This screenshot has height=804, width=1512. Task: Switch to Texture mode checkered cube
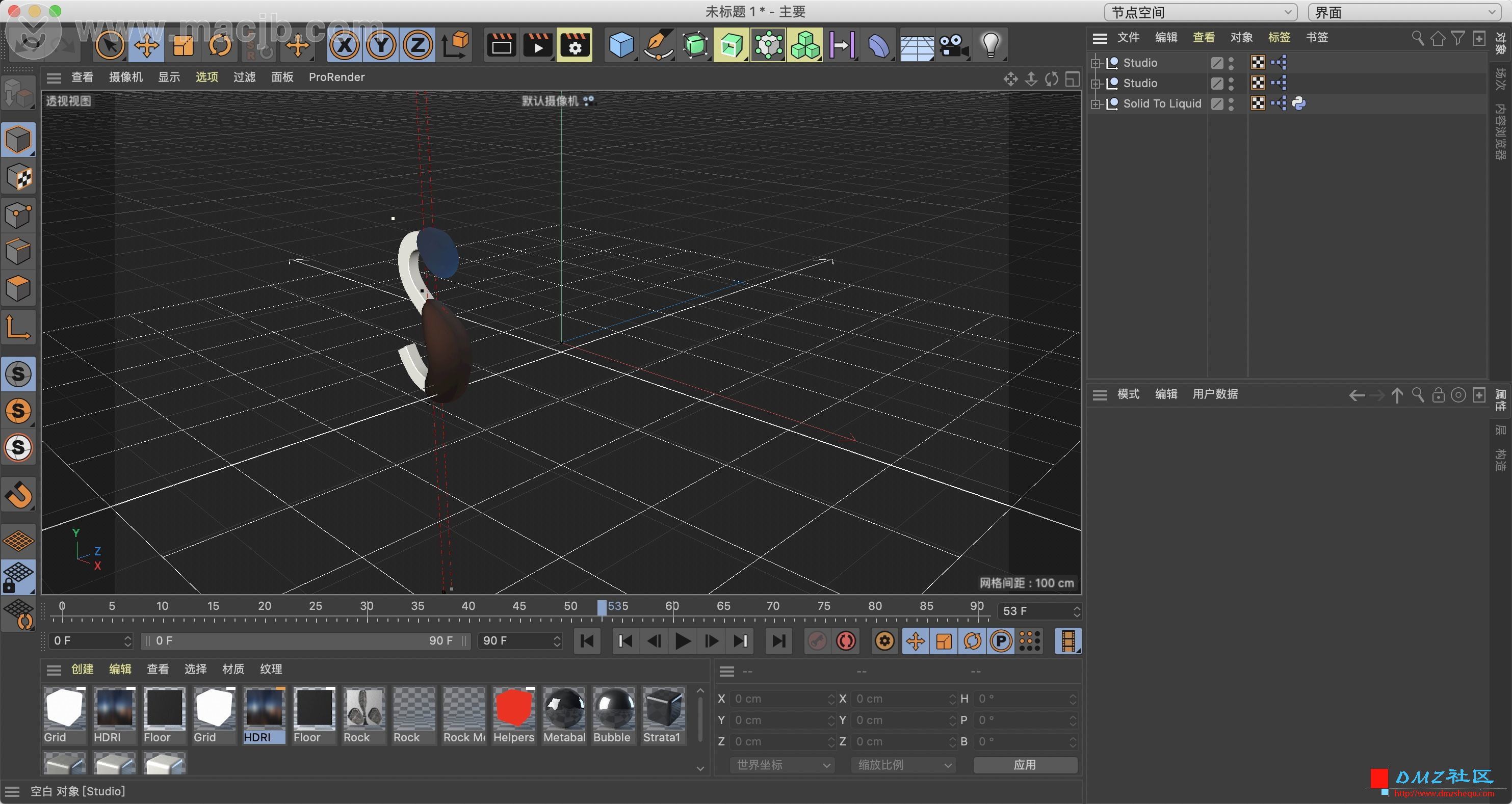[x=18, y=177]
